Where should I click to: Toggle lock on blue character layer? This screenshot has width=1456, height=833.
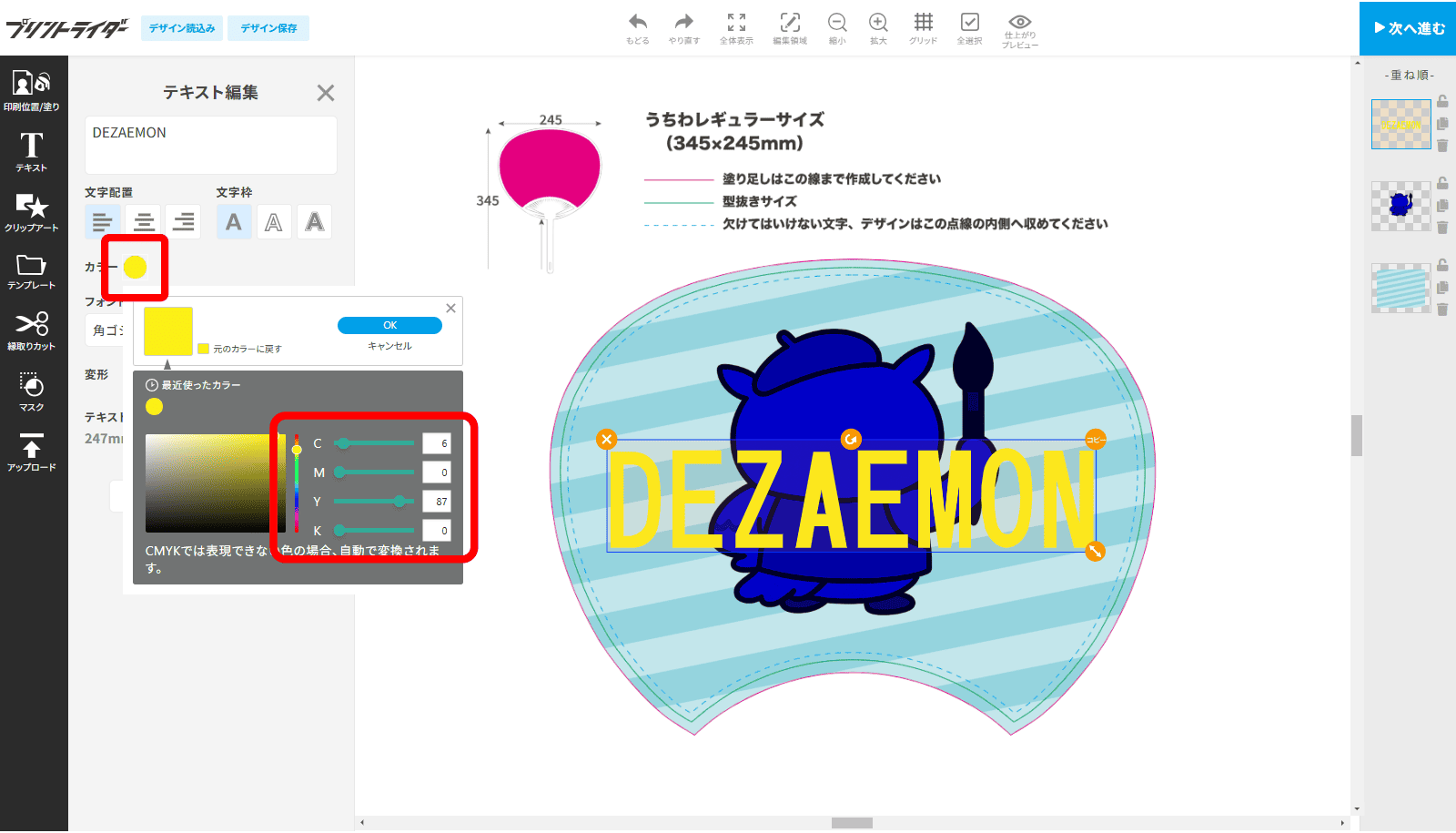coord(1442,183)
